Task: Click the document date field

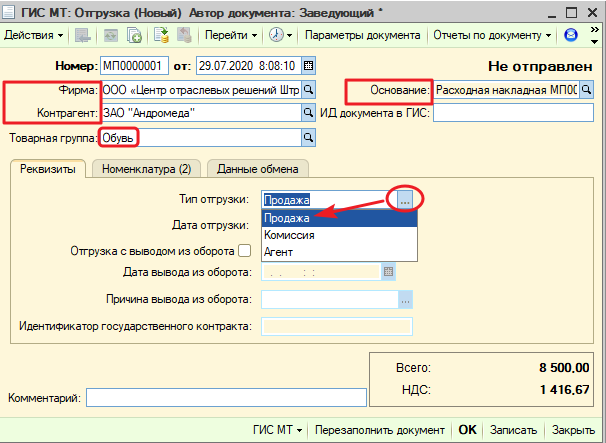Action: 249,66
